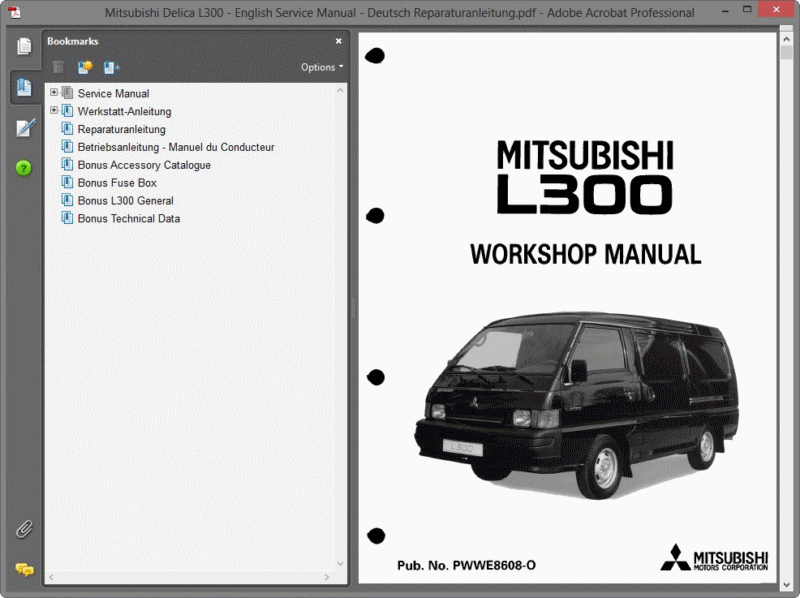Click the Service Manual bookmark icon

67,93
